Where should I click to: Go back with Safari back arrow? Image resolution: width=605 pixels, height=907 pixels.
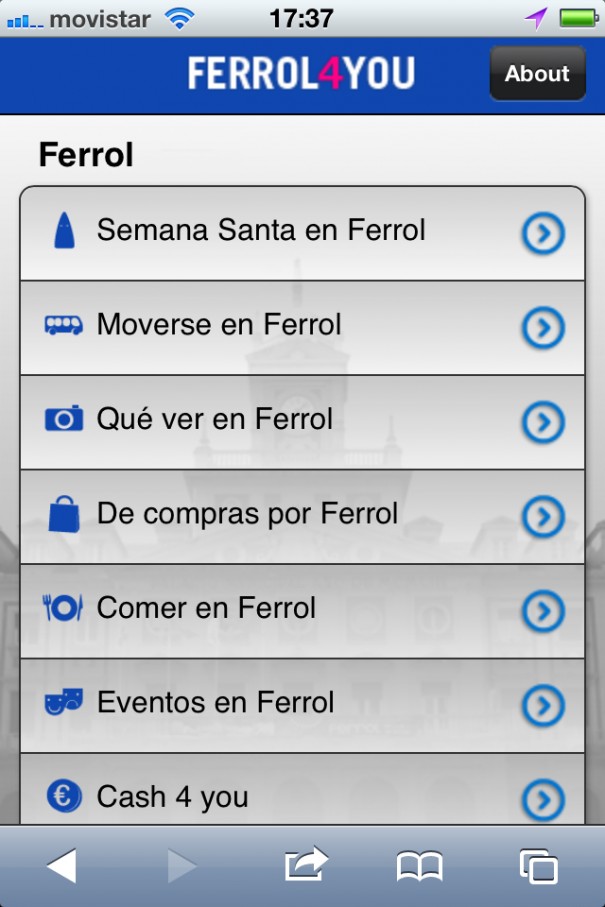pyautogui.click(x=62, y=865)
